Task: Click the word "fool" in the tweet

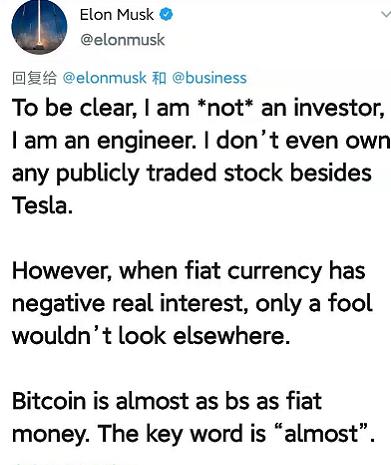Action: [x=350, y=302]
